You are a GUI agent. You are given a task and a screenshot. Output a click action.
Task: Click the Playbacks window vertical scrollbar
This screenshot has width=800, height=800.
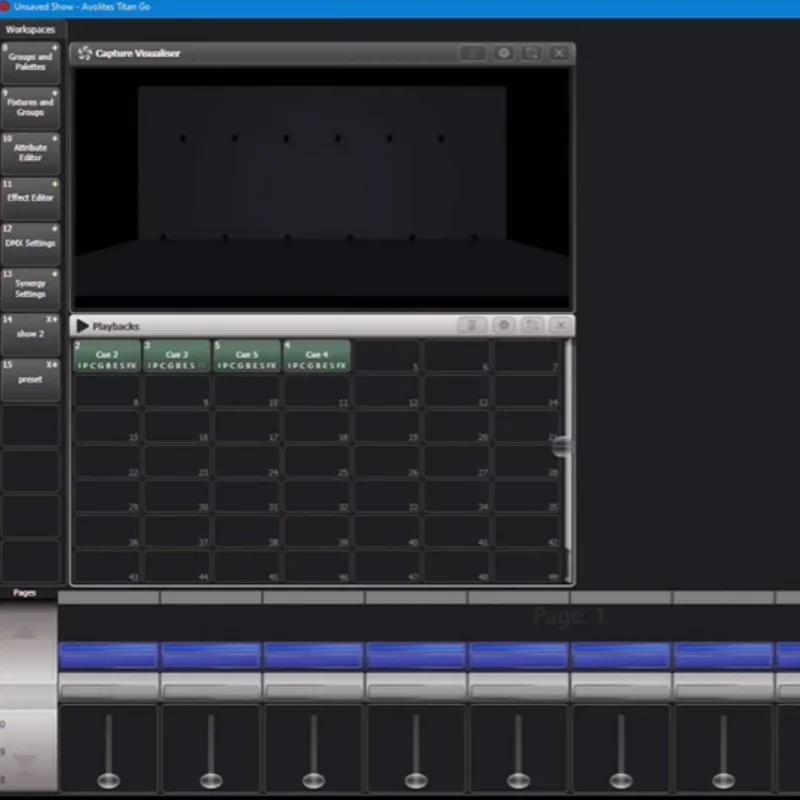(x=565, y=446)
